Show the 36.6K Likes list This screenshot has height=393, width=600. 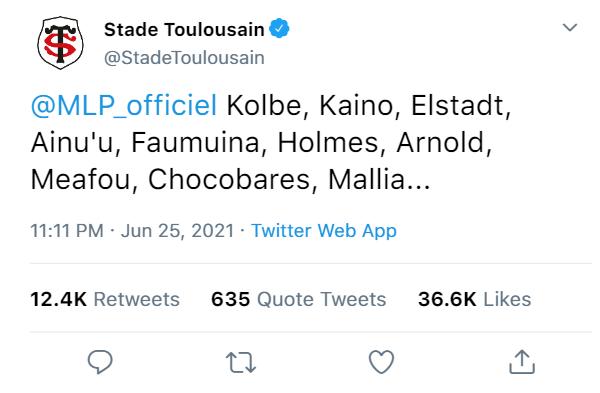point(474,299)
